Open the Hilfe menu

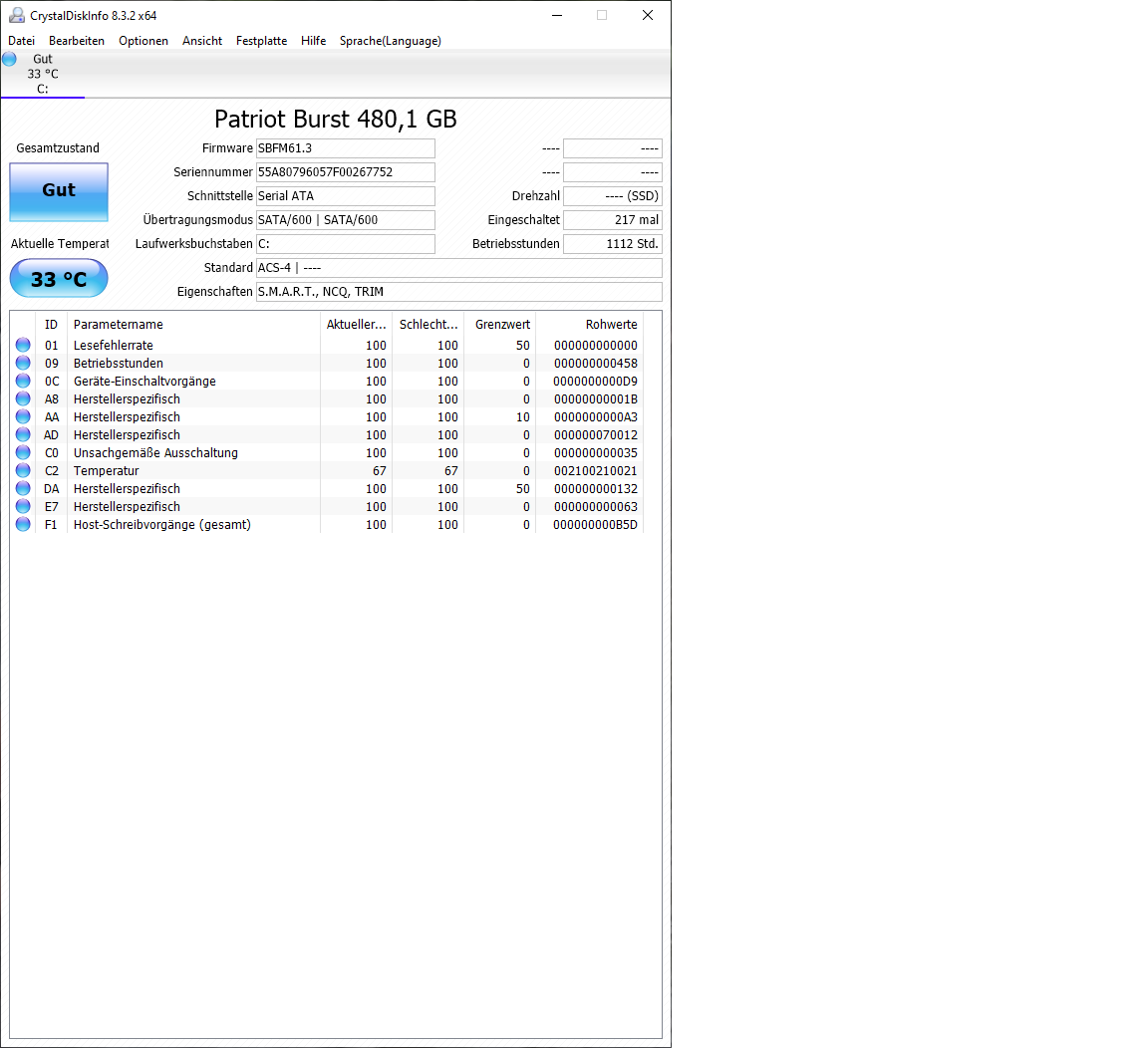pos(313,41)
